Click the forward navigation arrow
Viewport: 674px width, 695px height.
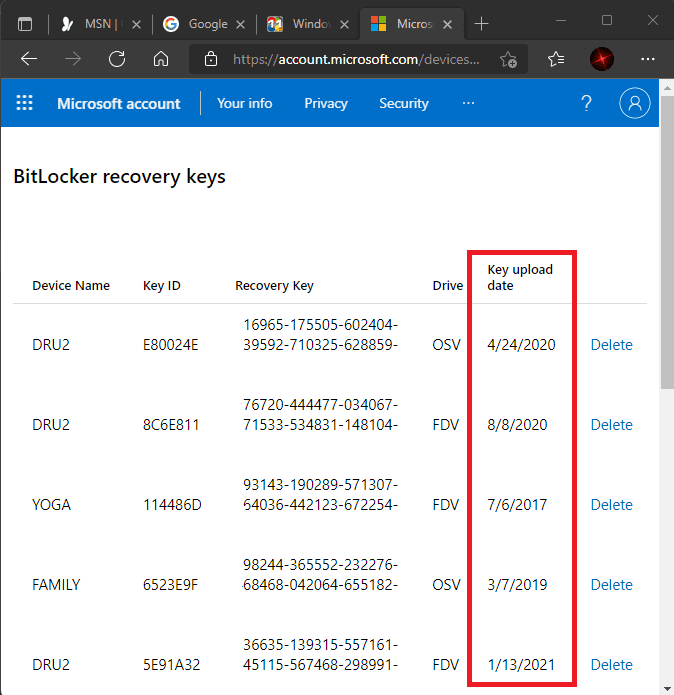73,59
